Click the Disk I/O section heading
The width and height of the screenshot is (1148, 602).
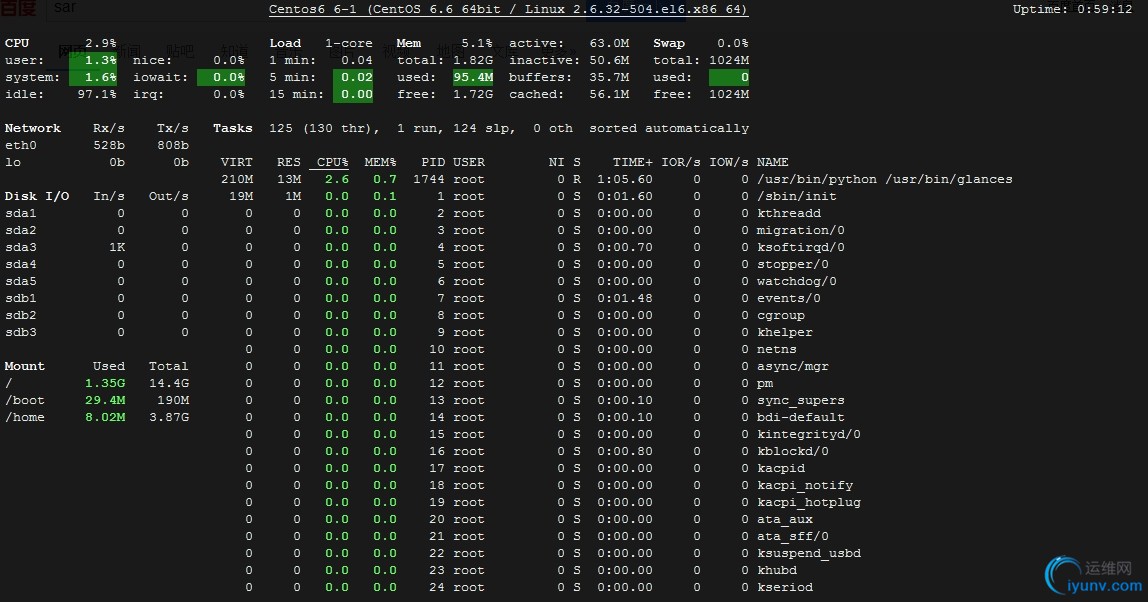coord(37,196)
